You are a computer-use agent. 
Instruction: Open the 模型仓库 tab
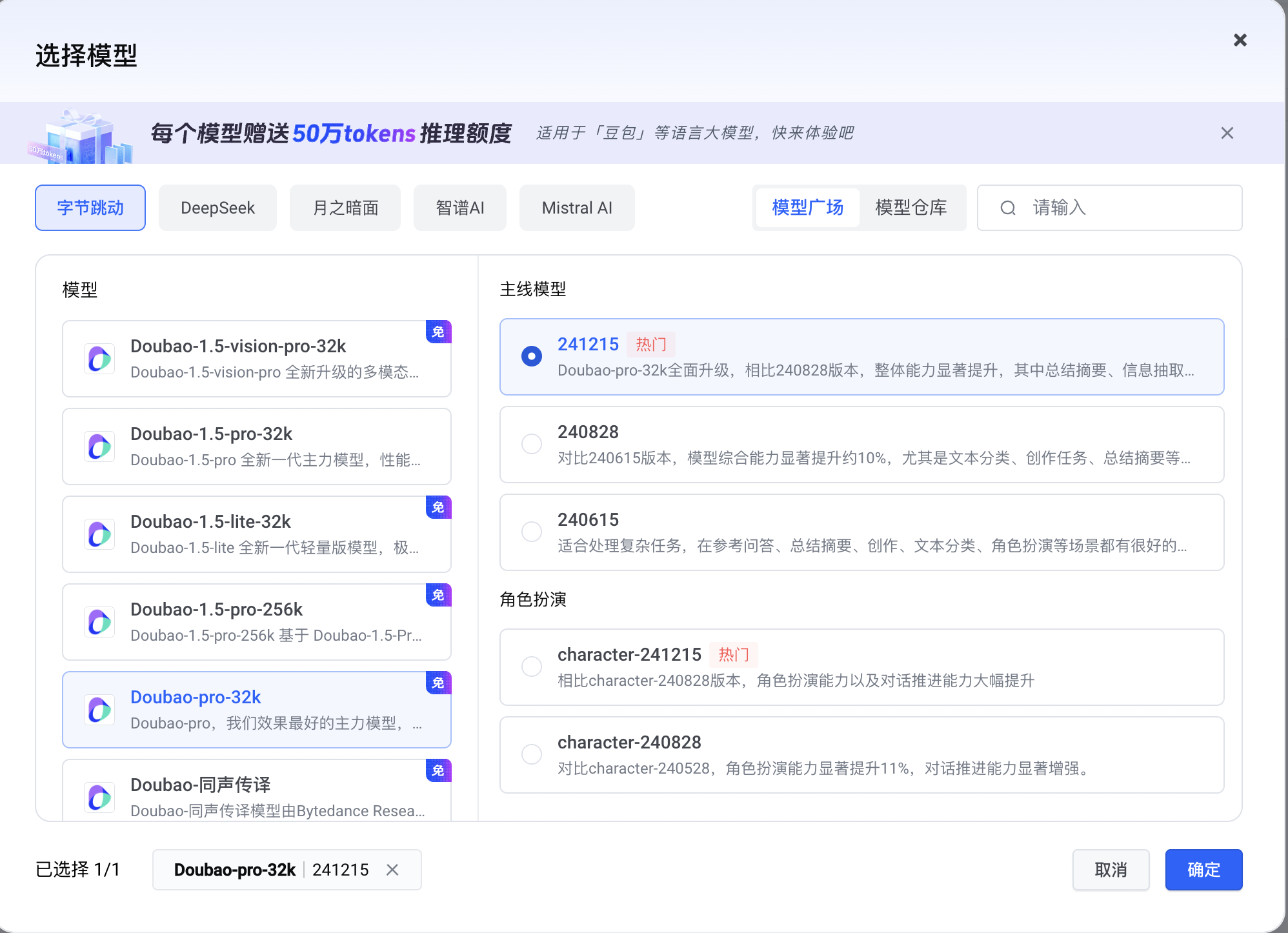[911, 208]
